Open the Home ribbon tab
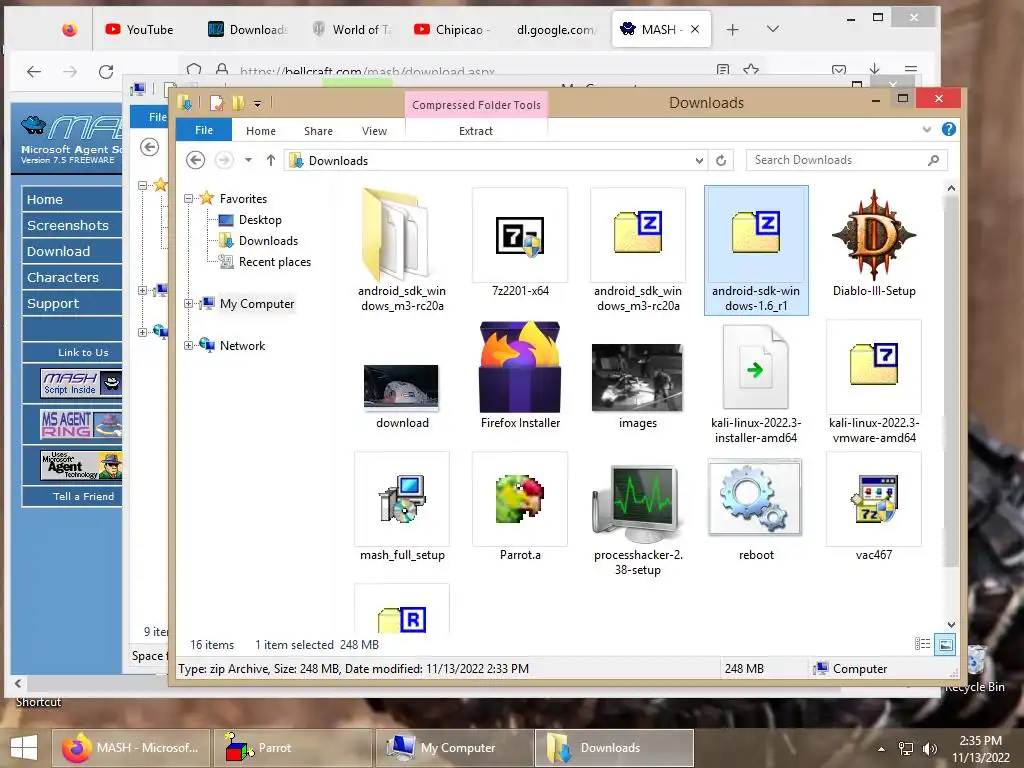The image size is (1024, 768). [261, 131]
